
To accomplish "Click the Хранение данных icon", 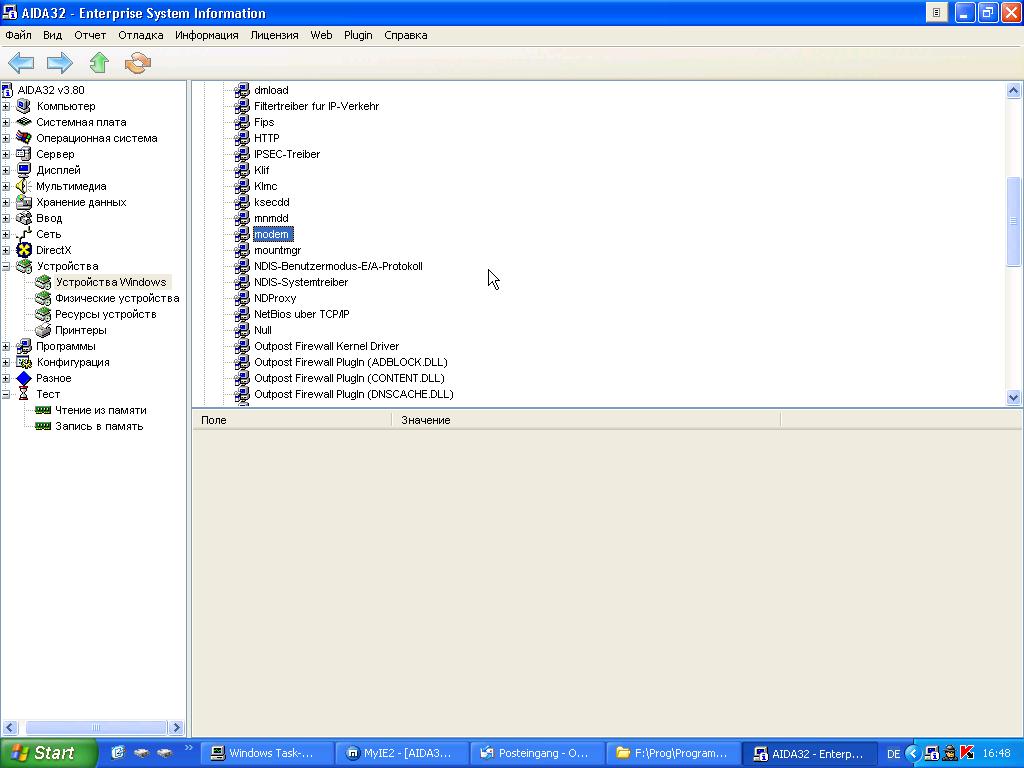I will pyautogui.click(x=24, y=202).
